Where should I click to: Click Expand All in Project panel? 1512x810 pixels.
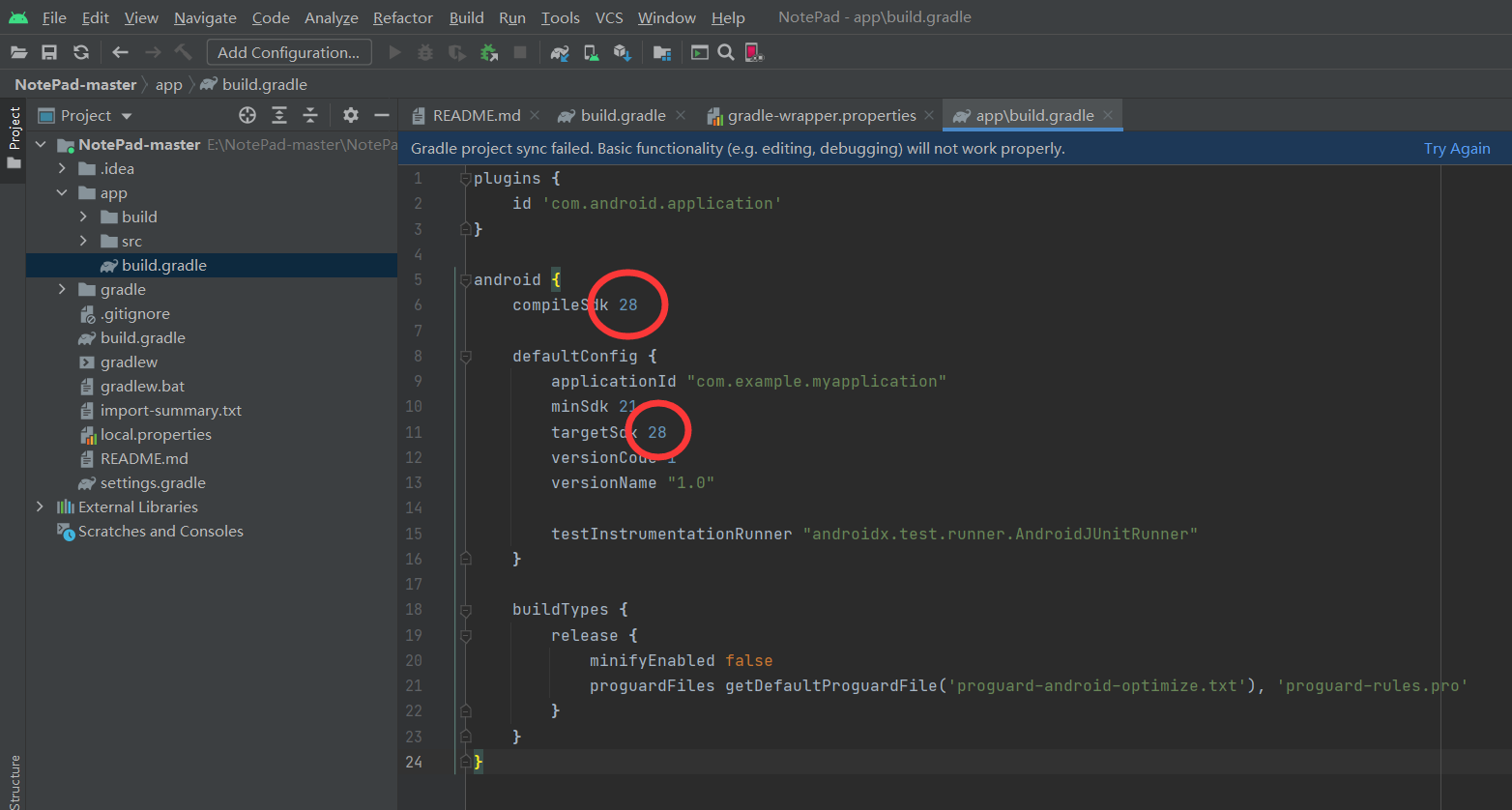point(279,115)
